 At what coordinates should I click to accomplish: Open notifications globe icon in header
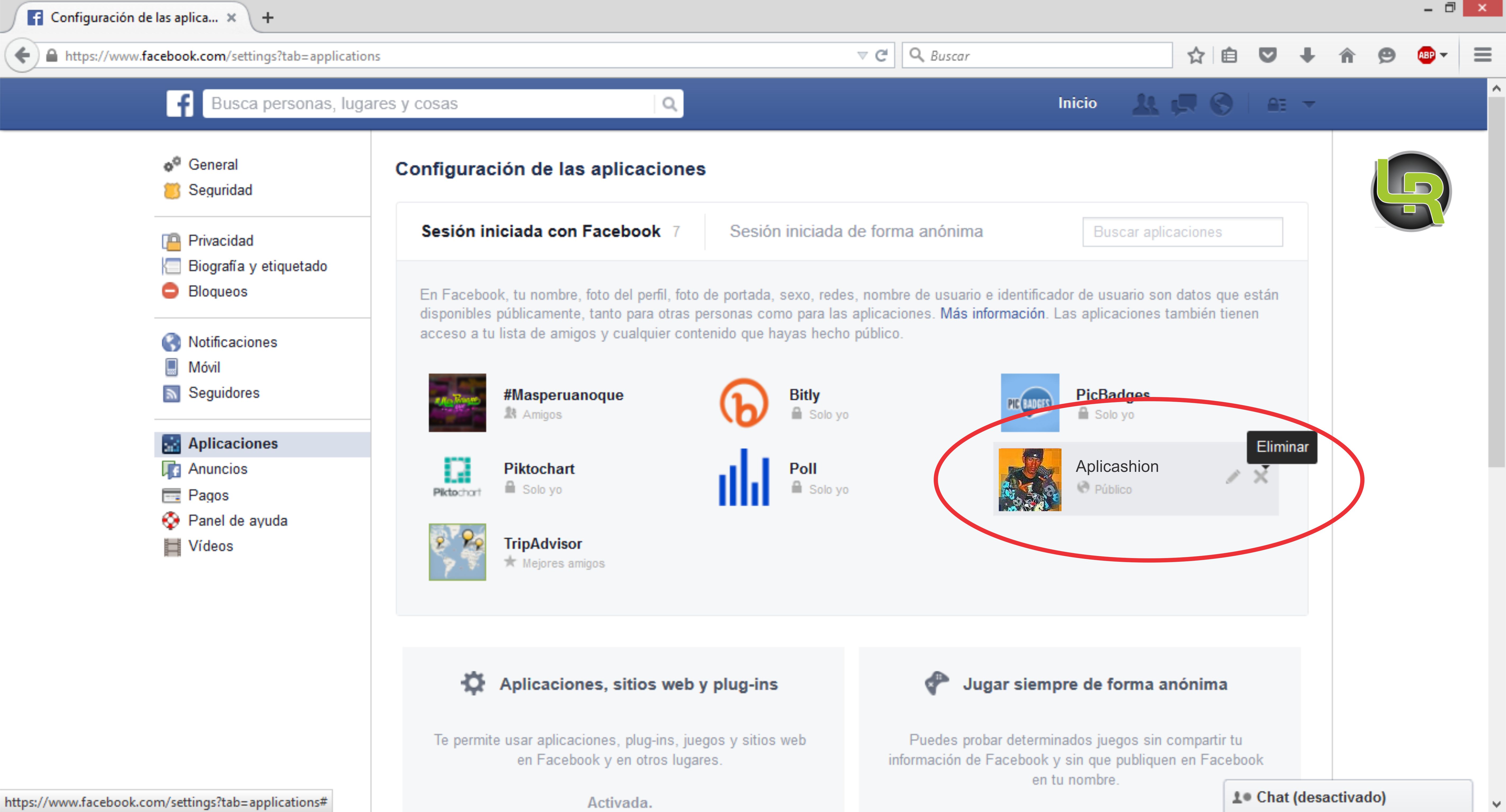coord(1221,104)
